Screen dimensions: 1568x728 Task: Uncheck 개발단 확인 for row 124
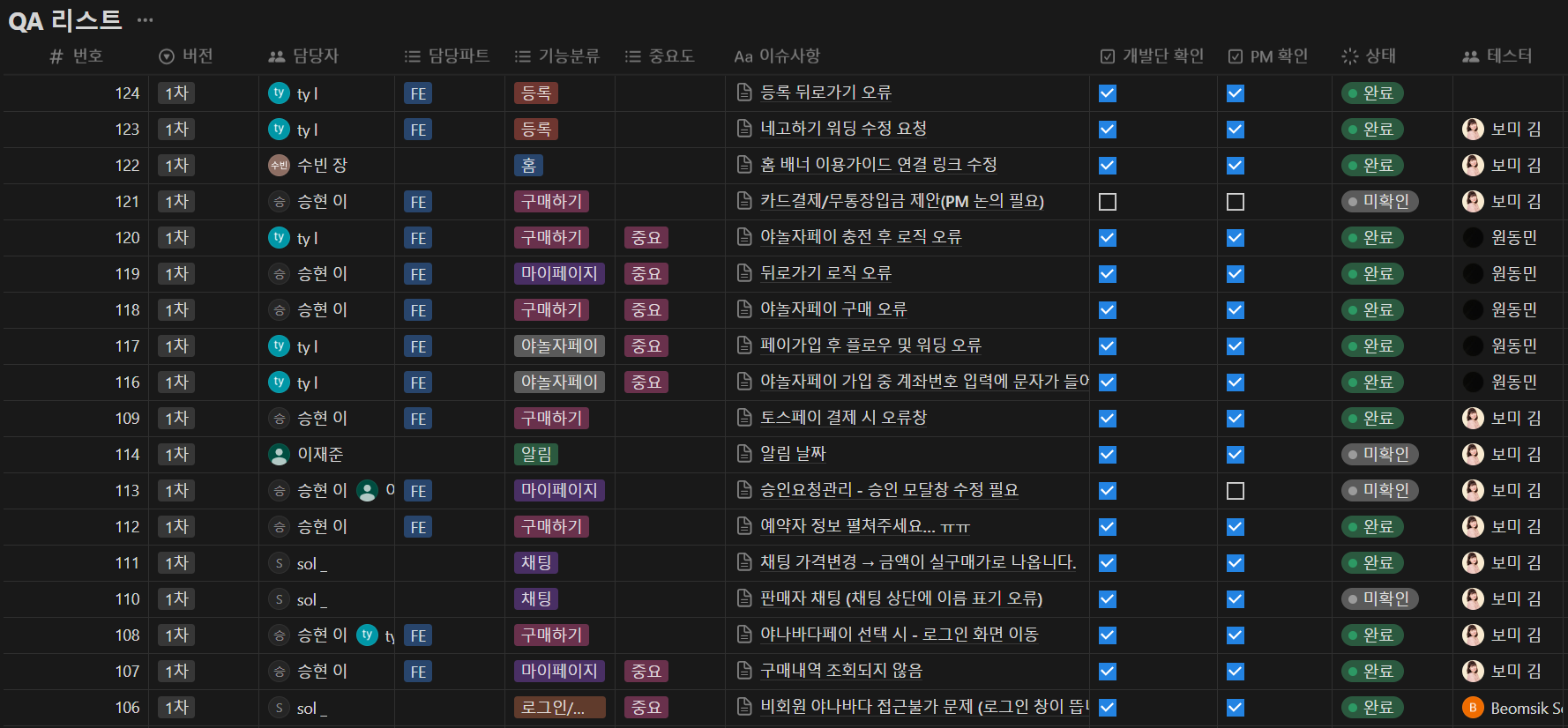1108,93
